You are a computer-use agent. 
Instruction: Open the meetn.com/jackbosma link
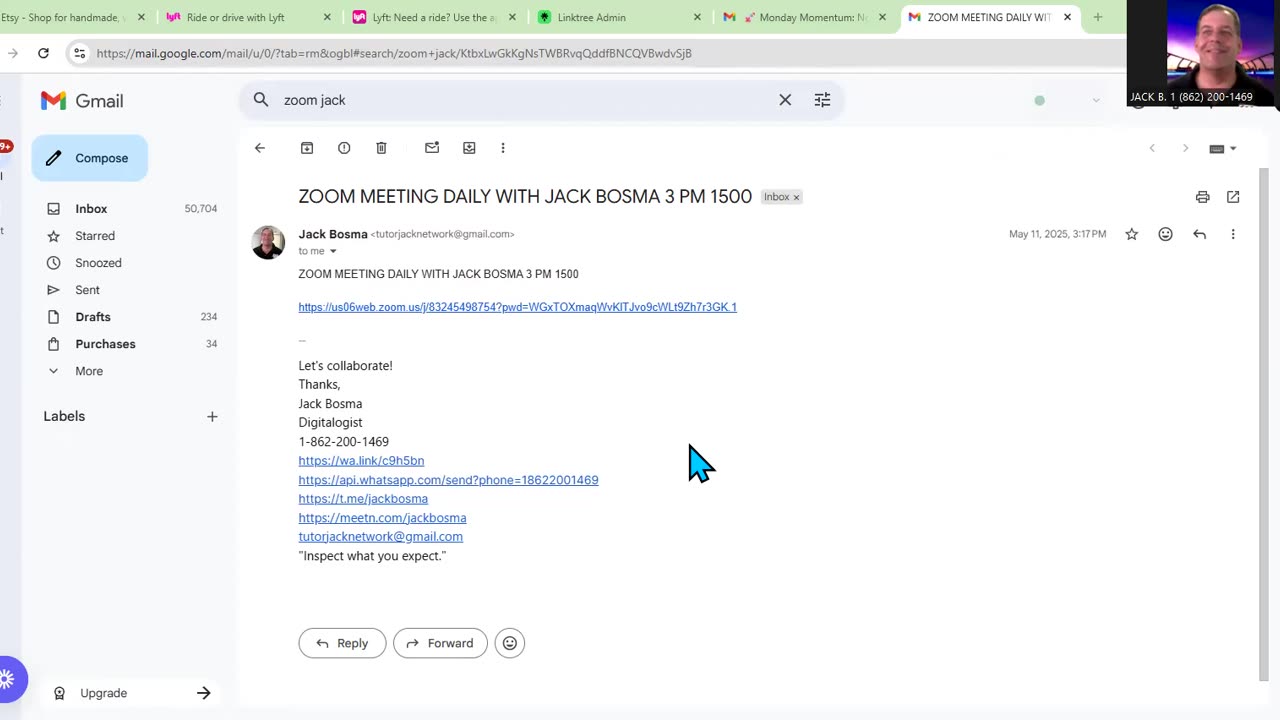point(382,518)
